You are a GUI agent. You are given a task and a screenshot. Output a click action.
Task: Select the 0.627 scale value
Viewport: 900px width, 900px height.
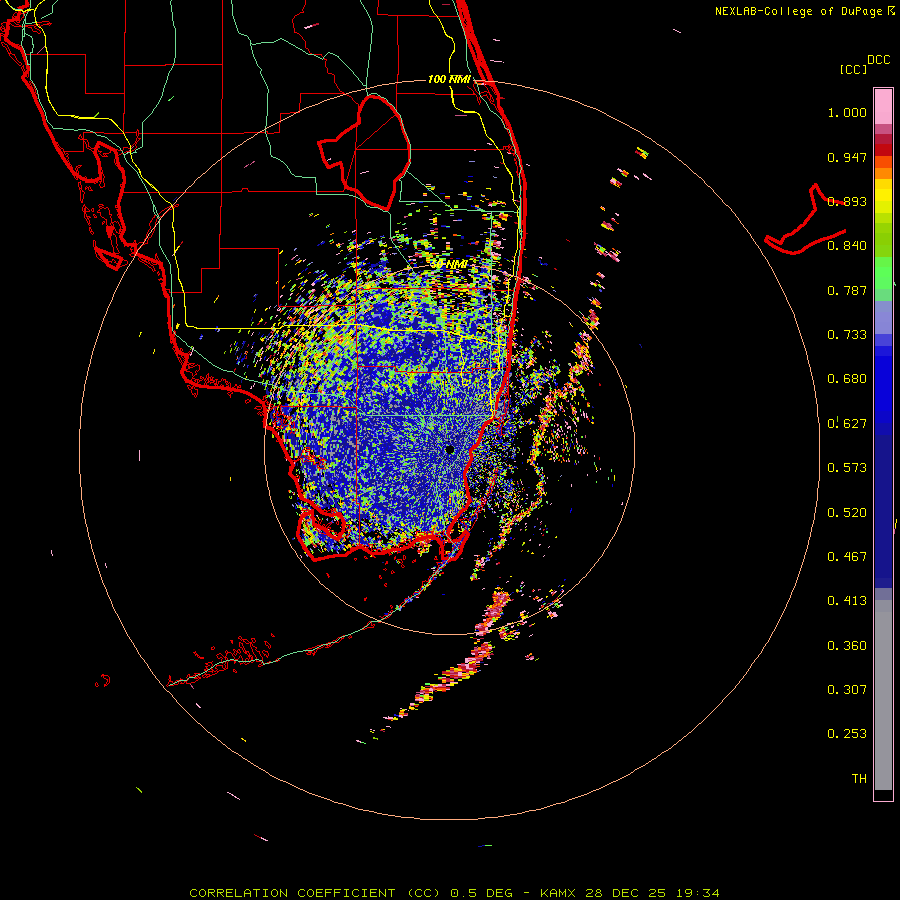pos(847,424)
